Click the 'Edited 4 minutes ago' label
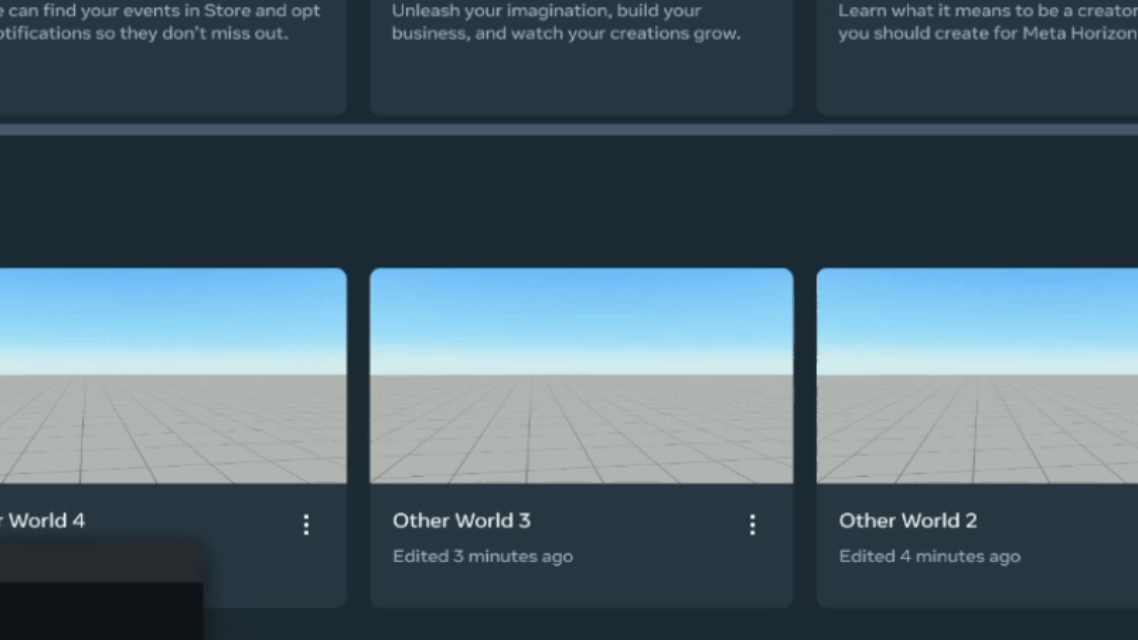This screenshot has height=640, width=1138. click(x=929, y=557)
